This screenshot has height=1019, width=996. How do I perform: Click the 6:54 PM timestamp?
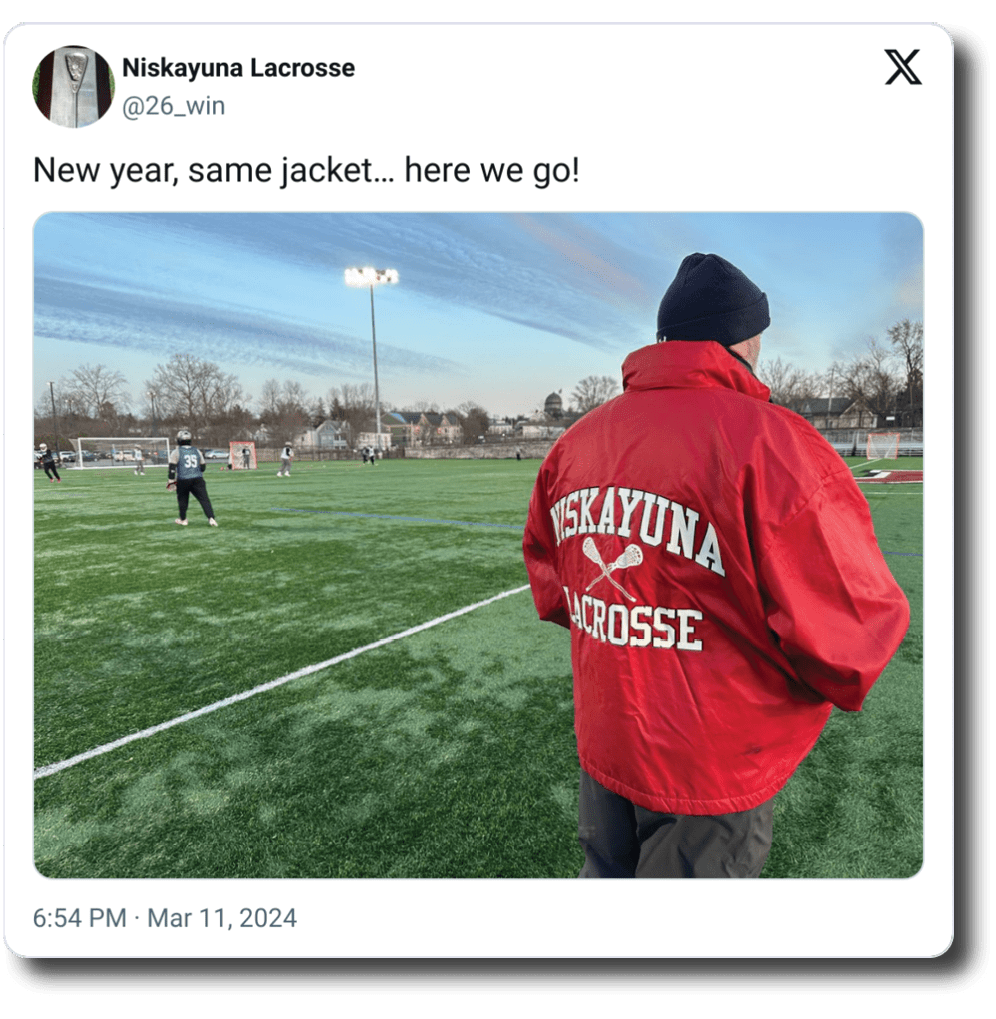pyautogui.click(x=79, y=918)
